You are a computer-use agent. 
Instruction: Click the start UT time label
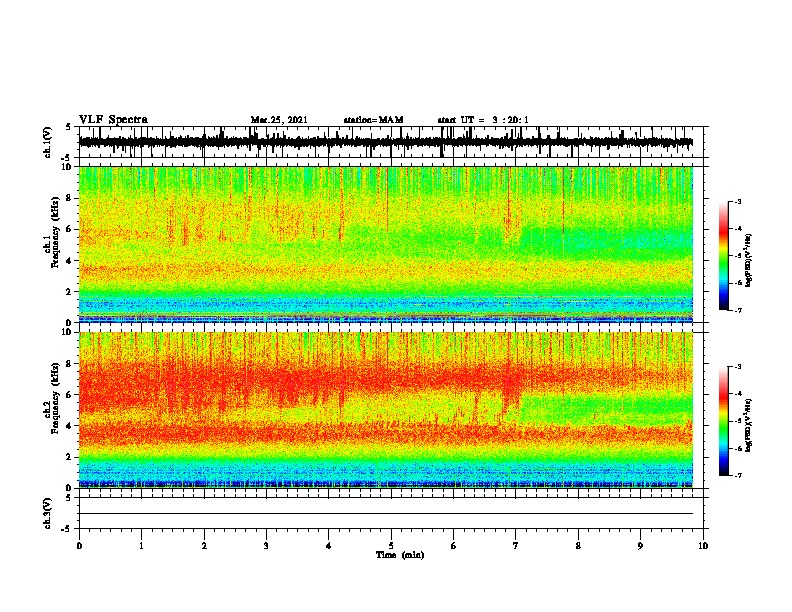tap(483, 120)
